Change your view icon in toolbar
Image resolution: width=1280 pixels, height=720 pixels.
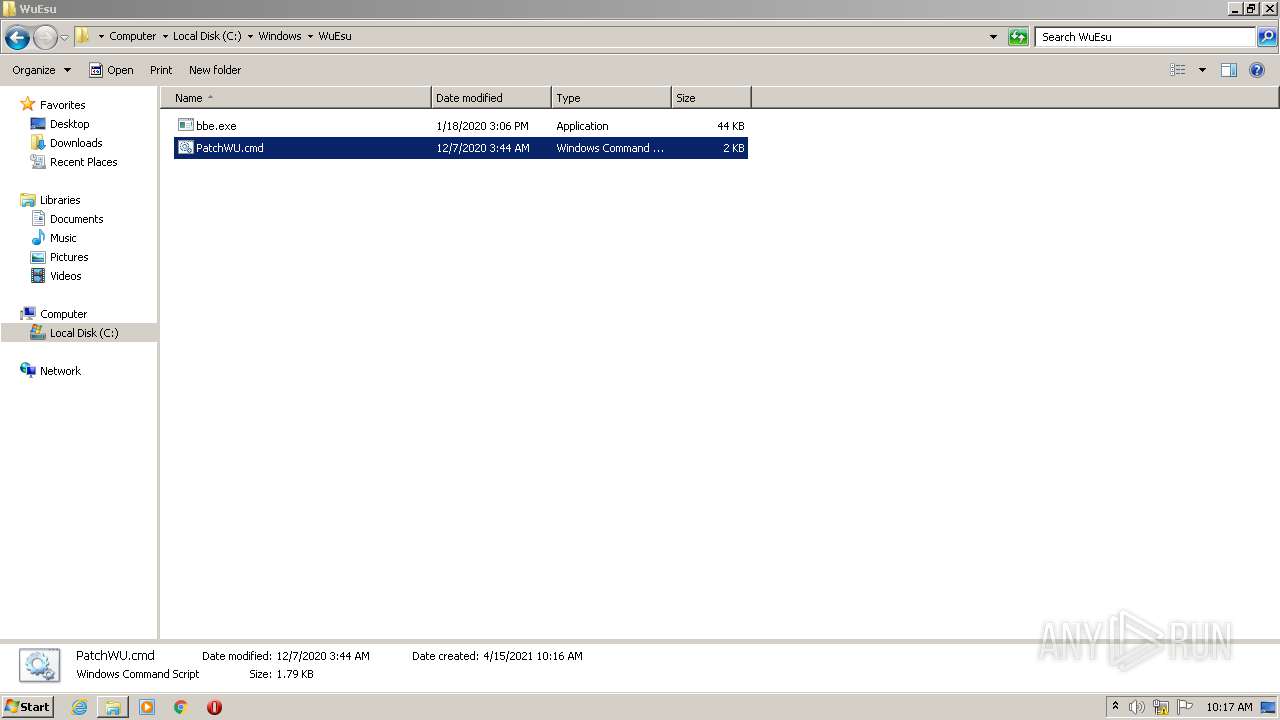tap(1178, 70)
